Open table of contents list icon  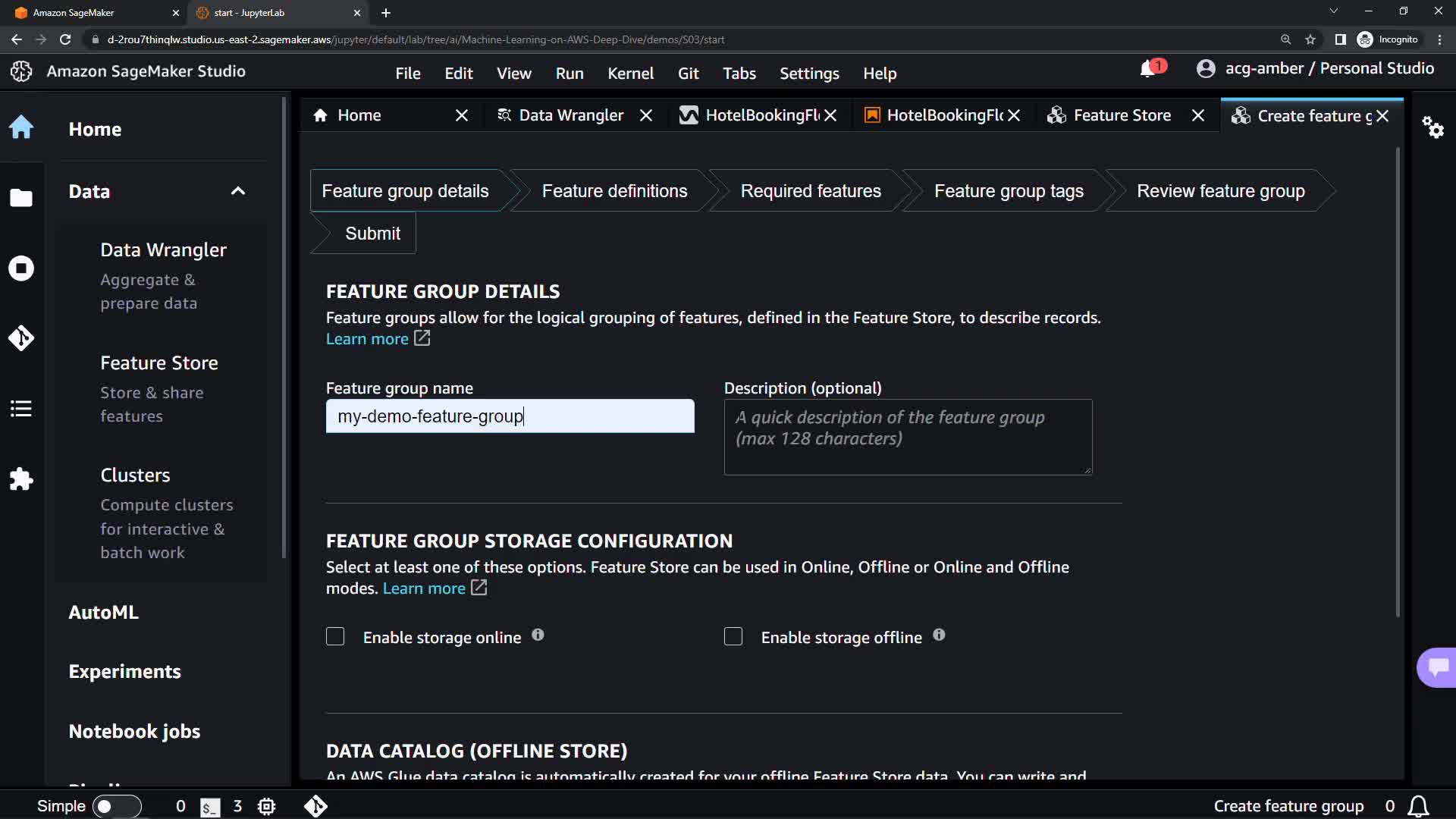(21, 409)
